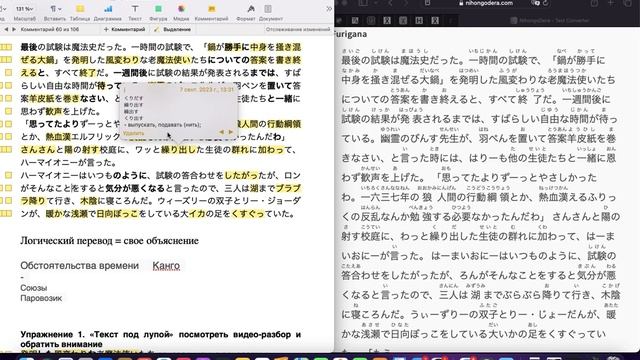Open a new tab with Safari's plus icon

[611, 3]
